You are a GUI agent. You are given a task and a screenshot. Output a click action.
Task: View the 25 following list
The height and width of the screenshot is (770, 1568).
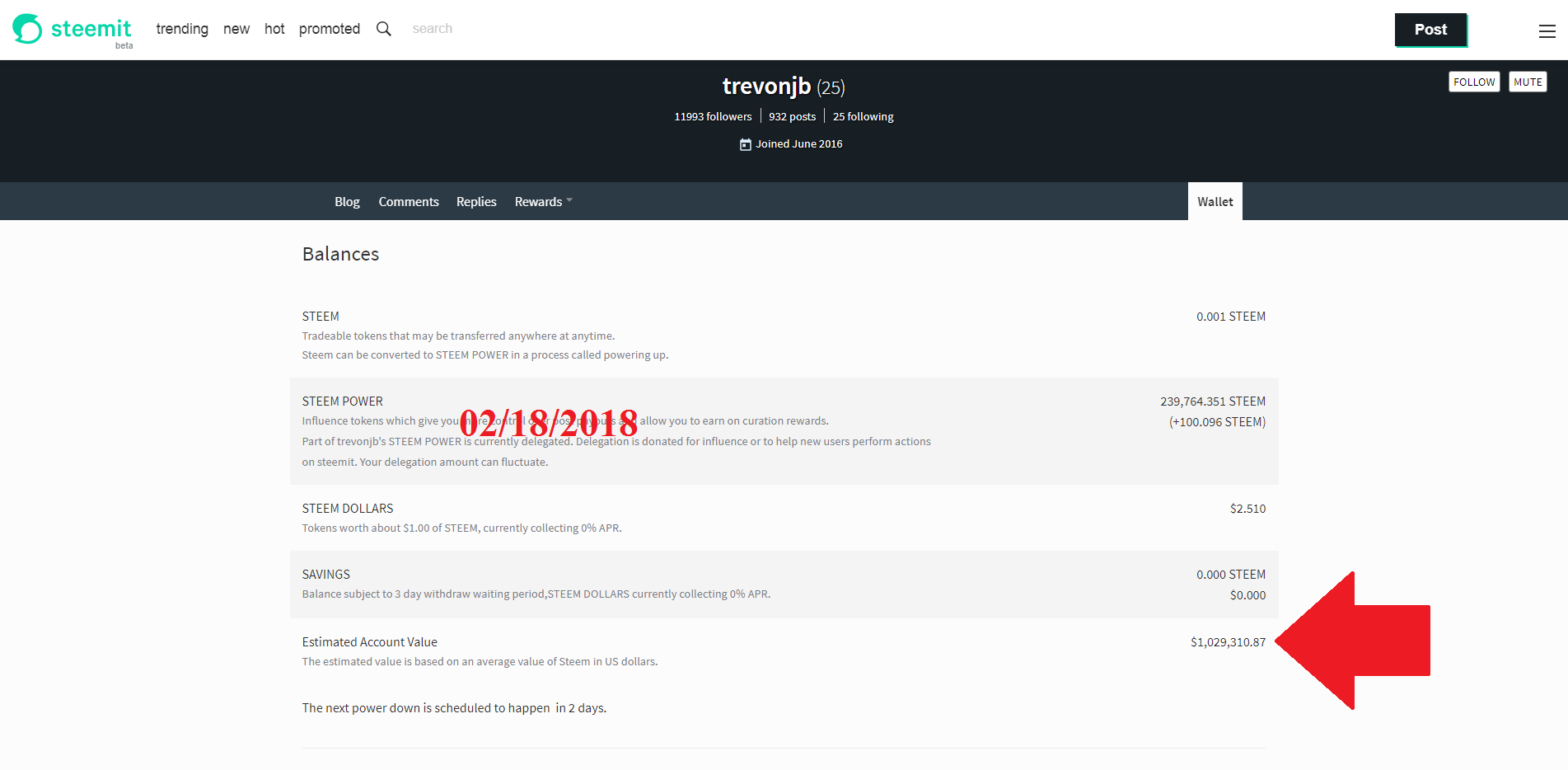[x=863, y=116]
